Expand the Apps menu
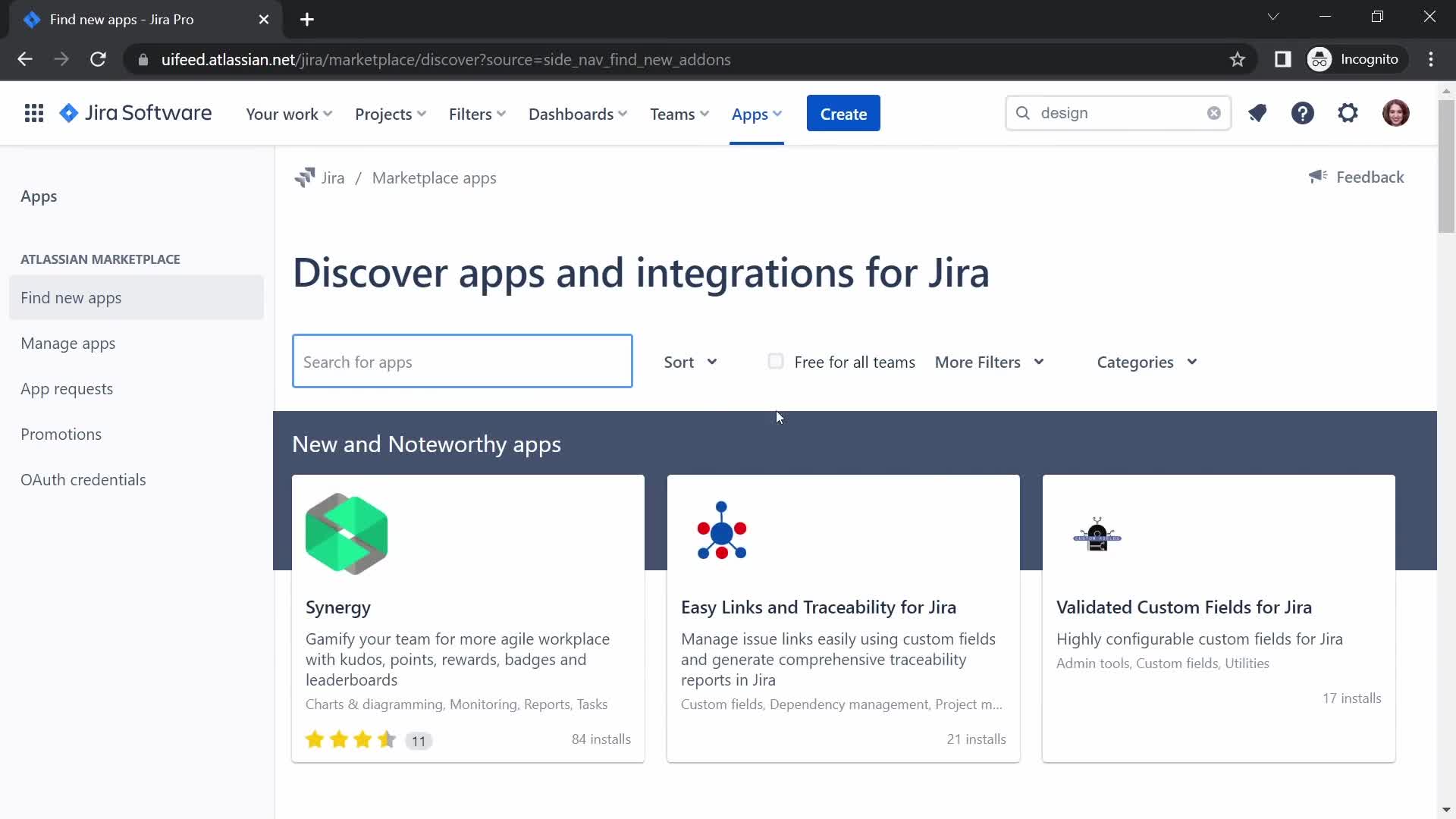 pos(757,114)
